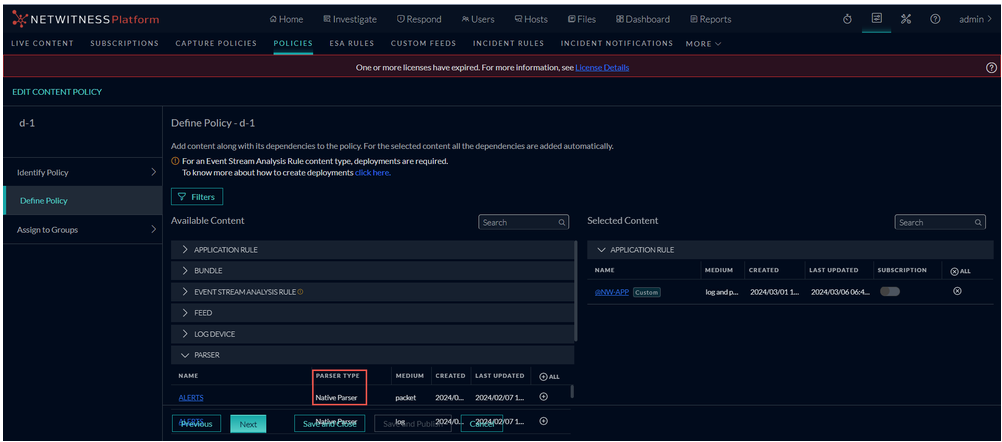Viewport: 1002px width, 442px height.
Task: Open the Dashboard section
Action: [643, 19]
